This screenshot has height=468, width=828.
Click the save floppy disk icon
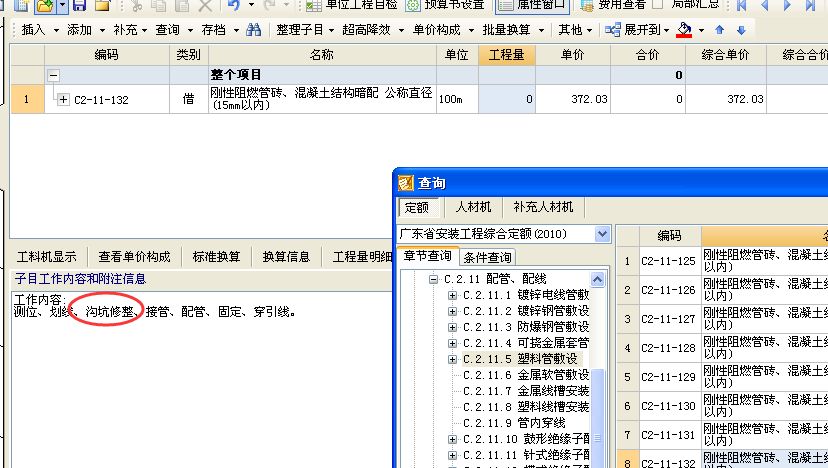pos(79,5)
